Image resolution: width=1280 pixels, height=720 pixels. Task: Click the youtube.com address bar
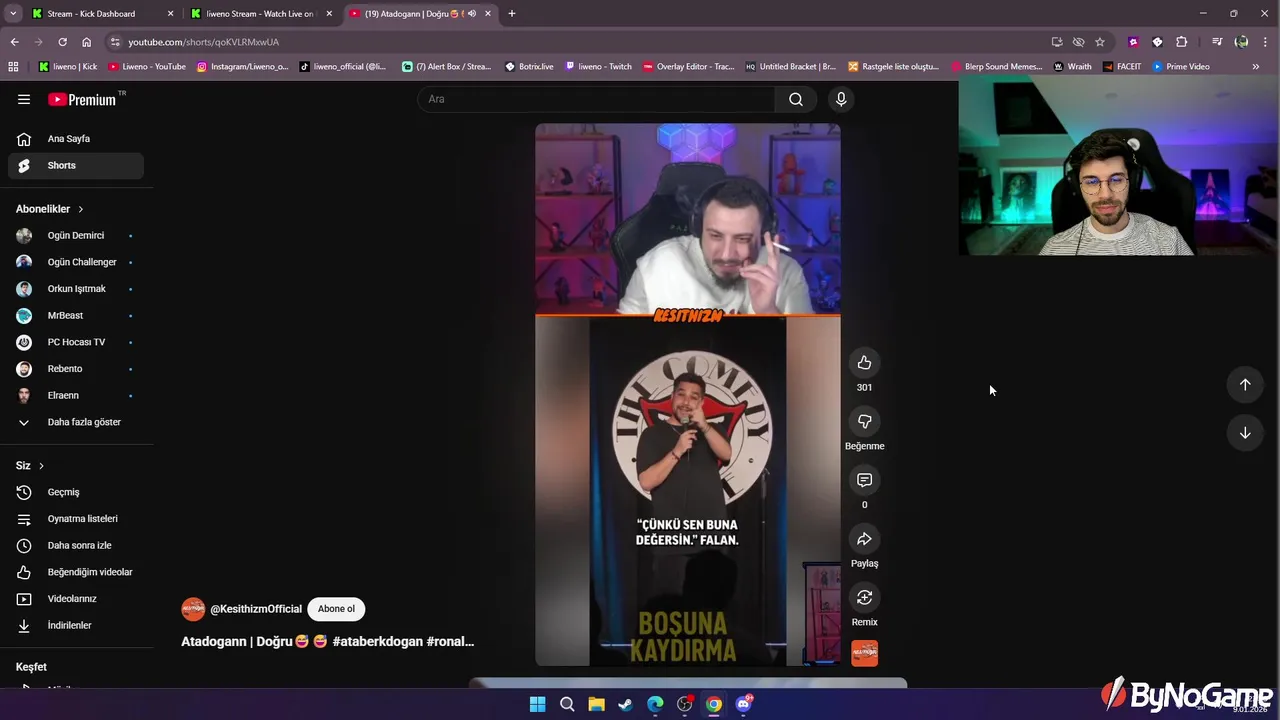575,42
